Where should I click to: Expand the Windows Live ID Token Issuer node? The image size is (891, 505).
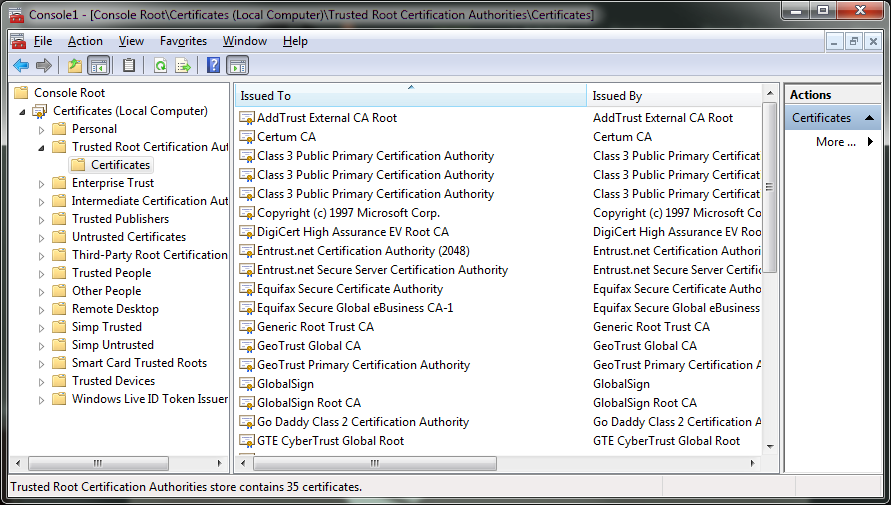pyautogui.click(x=41, y=400)
